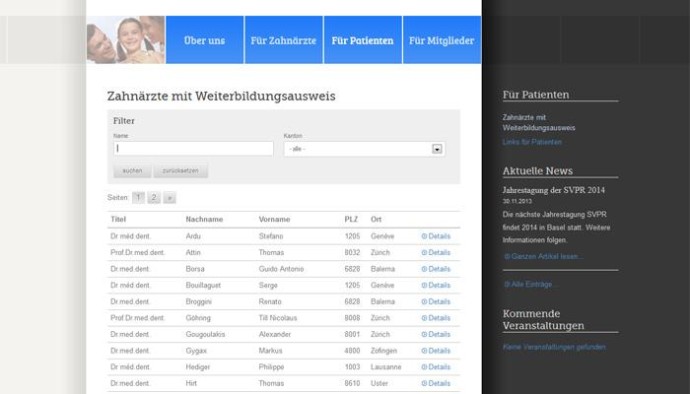This screenshot has height=394, width=690.
Task: Click the Titel column header
Action: pyautogui.click(x=118, y=219)
